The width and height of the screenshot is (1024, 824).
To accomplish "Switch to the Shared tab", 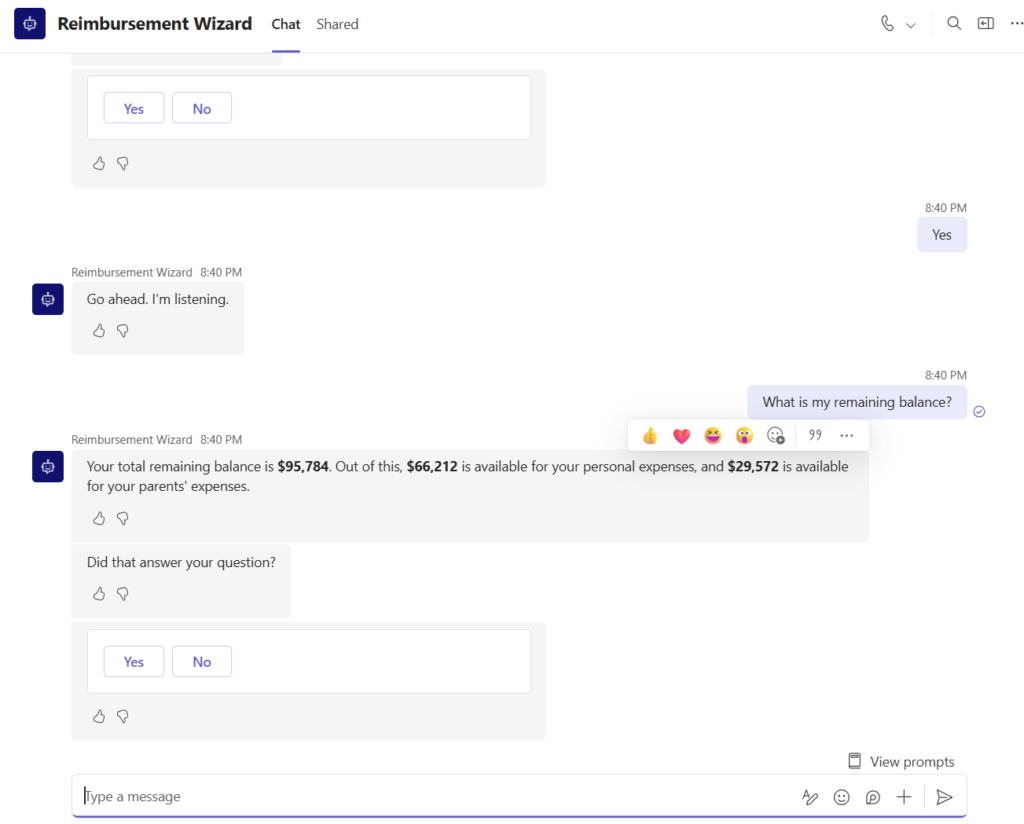I will (337, 24).
